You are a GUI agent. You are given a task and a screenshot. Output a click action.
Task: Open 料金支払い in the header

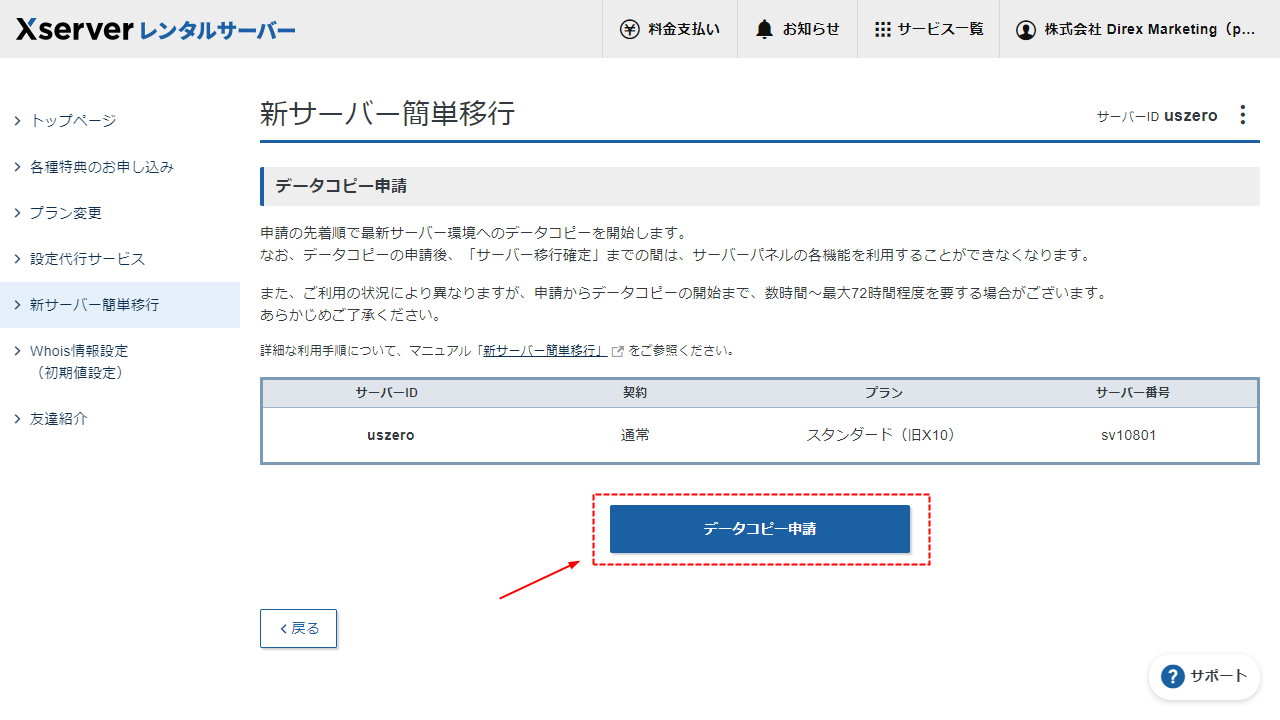pos(670,29)
